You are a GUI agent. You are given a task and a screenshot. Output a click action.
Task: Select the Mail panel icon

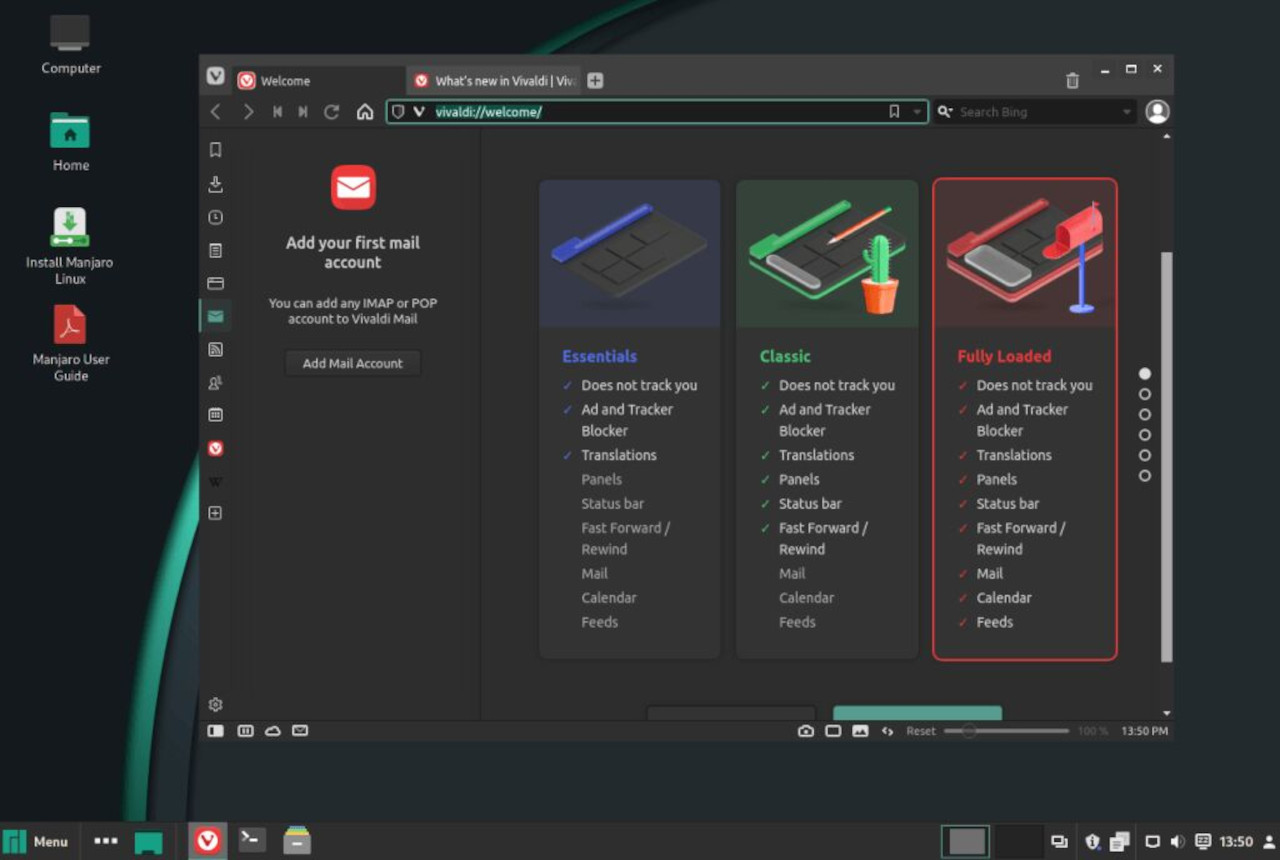[215, 315]
